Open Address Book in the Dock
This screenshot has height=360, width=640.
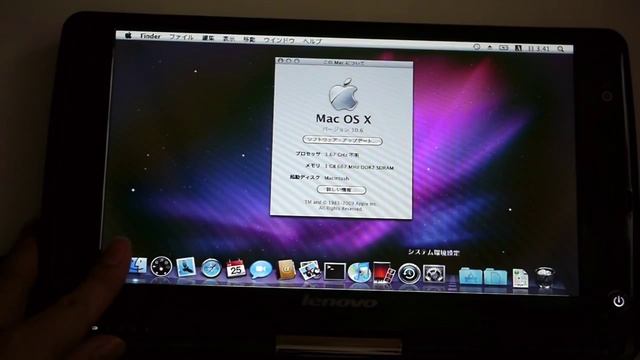point(286,270)
